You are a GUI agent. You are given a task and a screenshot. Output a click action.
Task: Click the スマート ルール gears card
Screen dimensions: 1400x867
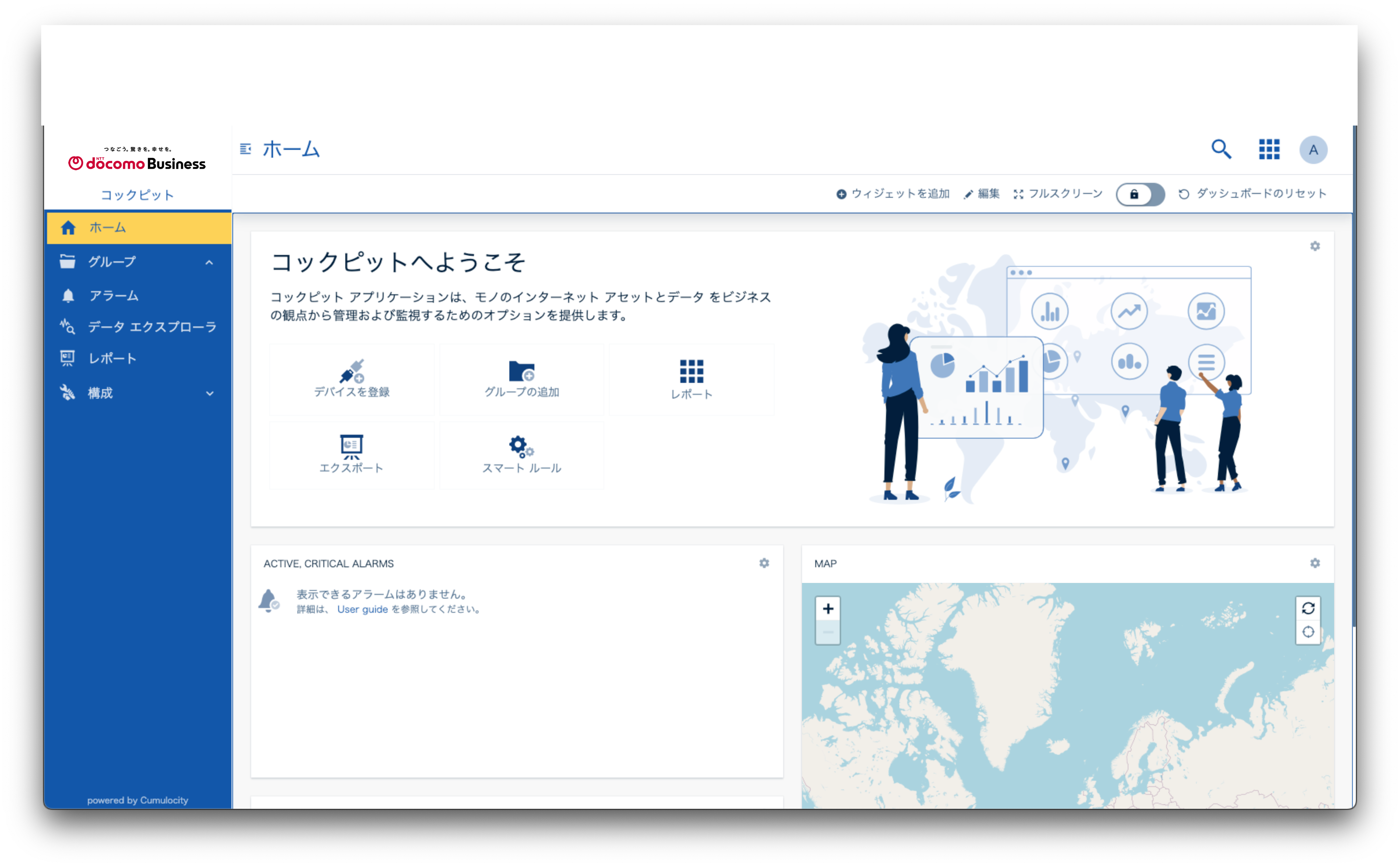pos(521,455)
